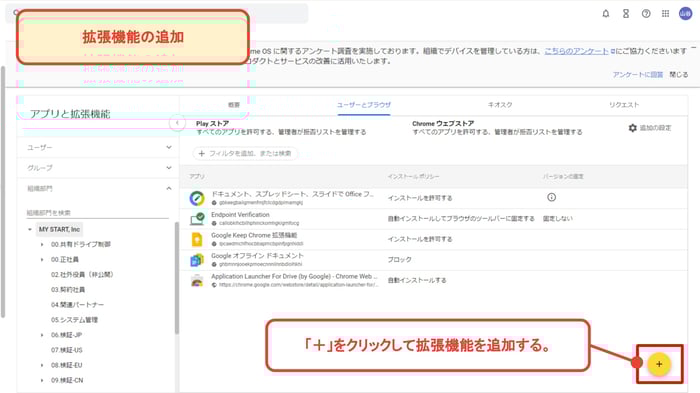
Task: Click the Endpoint Verification app name
Action: point(240,215)
